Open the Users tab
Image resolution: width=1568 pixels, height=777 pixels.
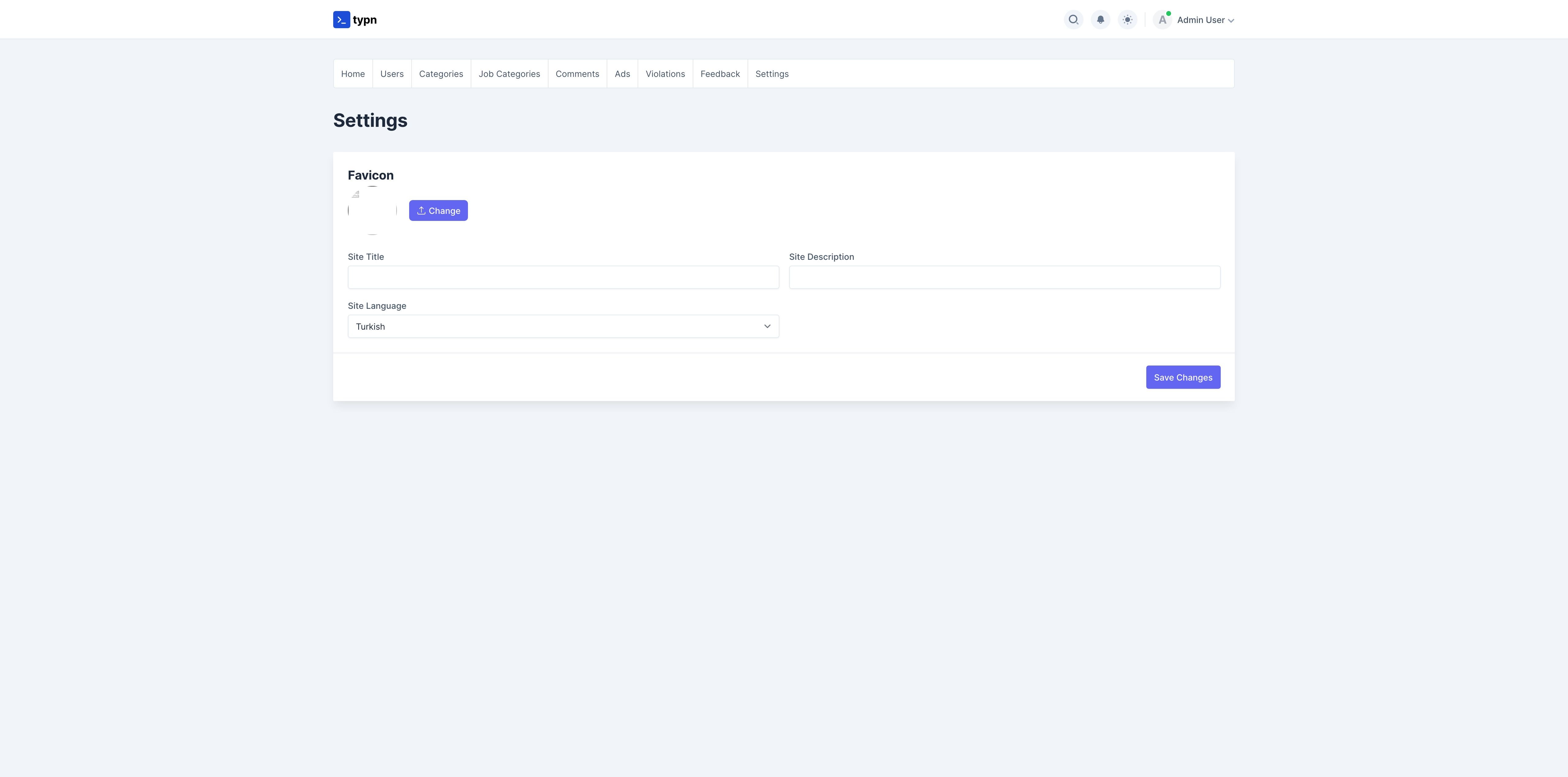point(392,74)
